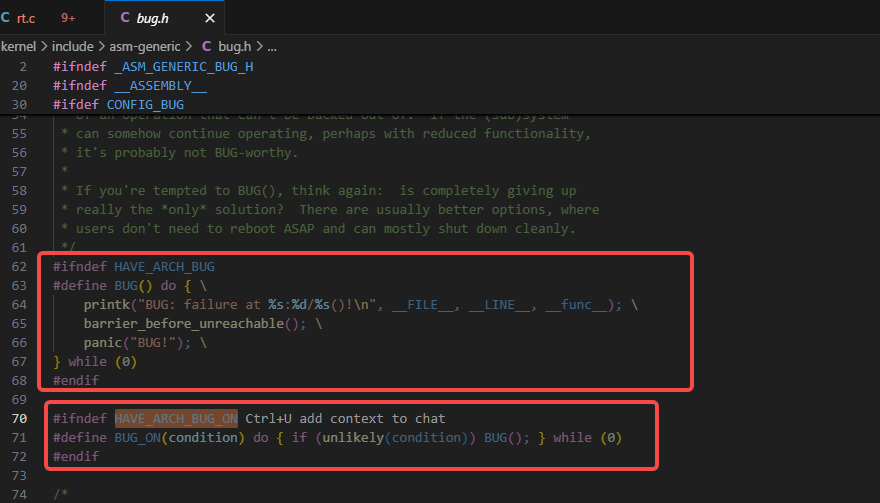
Task: Click comment line starting "If you're tempted to BUG()"
Action: point(319,191)
